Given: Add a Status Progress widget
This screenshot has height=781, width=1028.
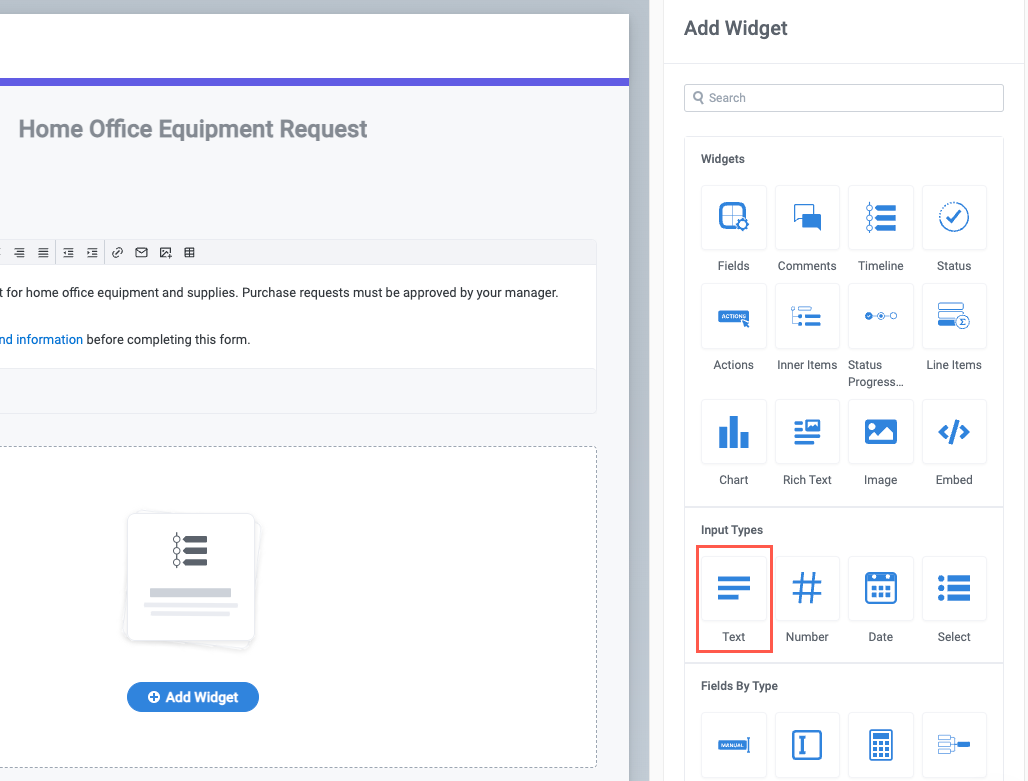Looking at the screenshot, I should (880, 316).
